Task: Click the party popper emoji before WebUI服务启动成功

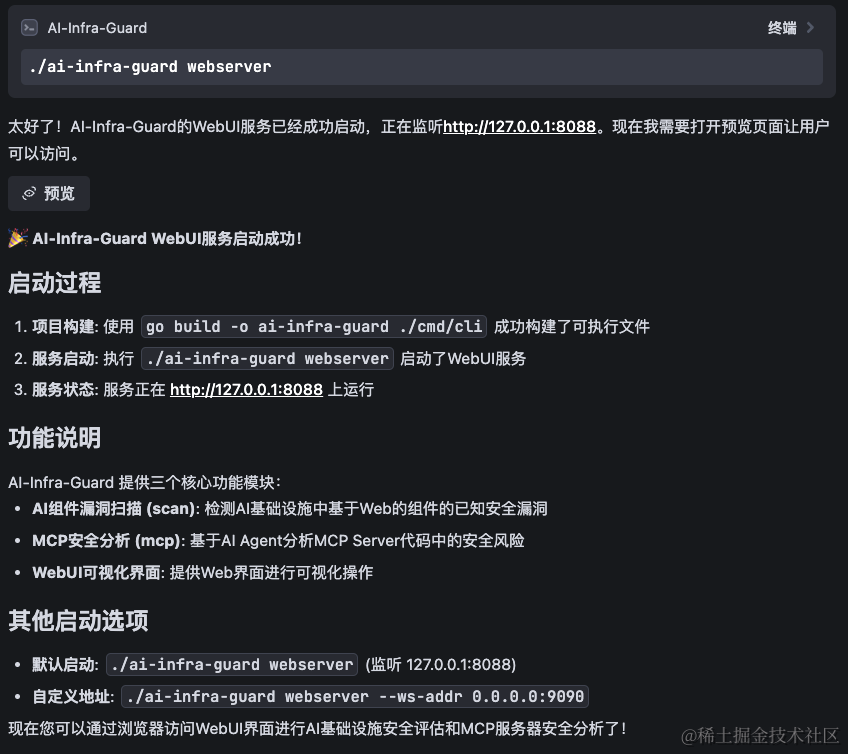Action: pos(18,238)
